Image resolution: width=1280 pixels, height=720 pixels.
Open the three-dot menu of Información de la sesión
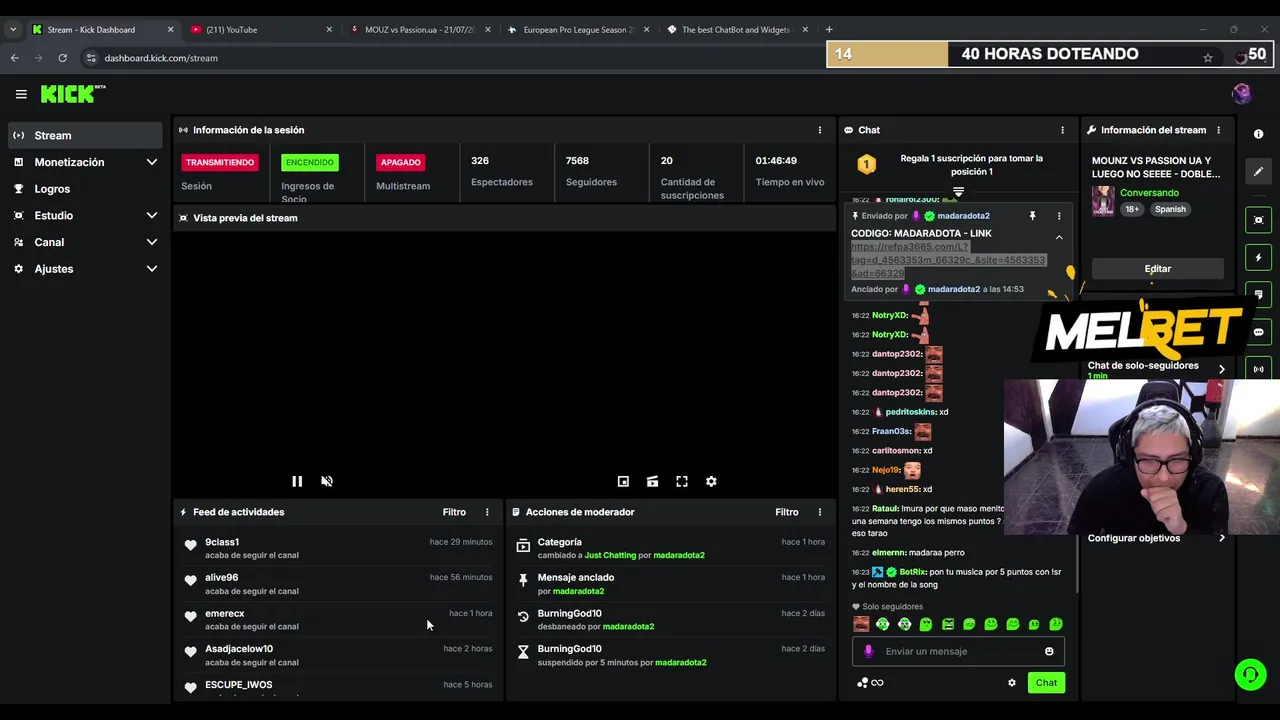820,130
